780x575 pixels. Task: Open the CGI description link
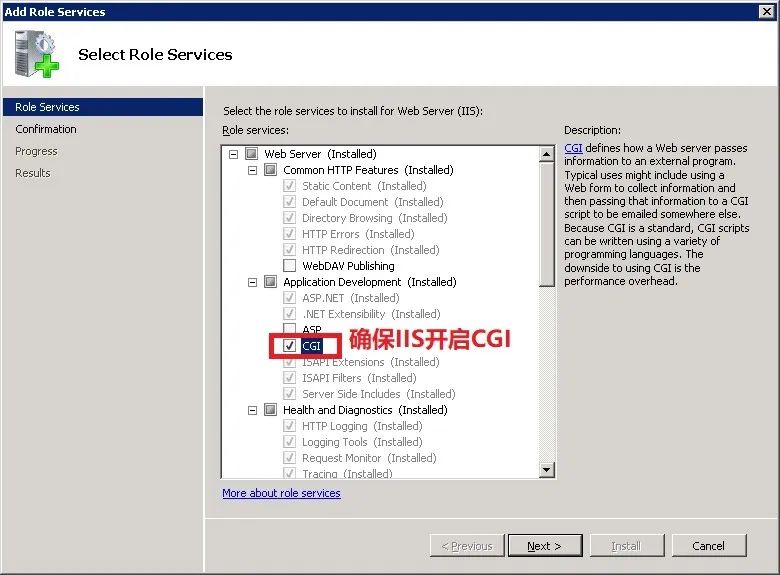[573, 148]
